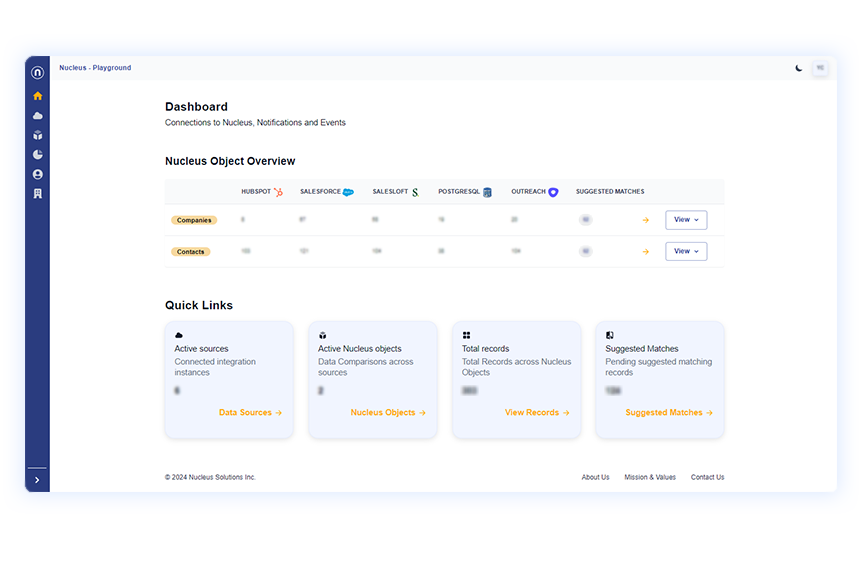Open the user avatar menu

pos(820,68)
